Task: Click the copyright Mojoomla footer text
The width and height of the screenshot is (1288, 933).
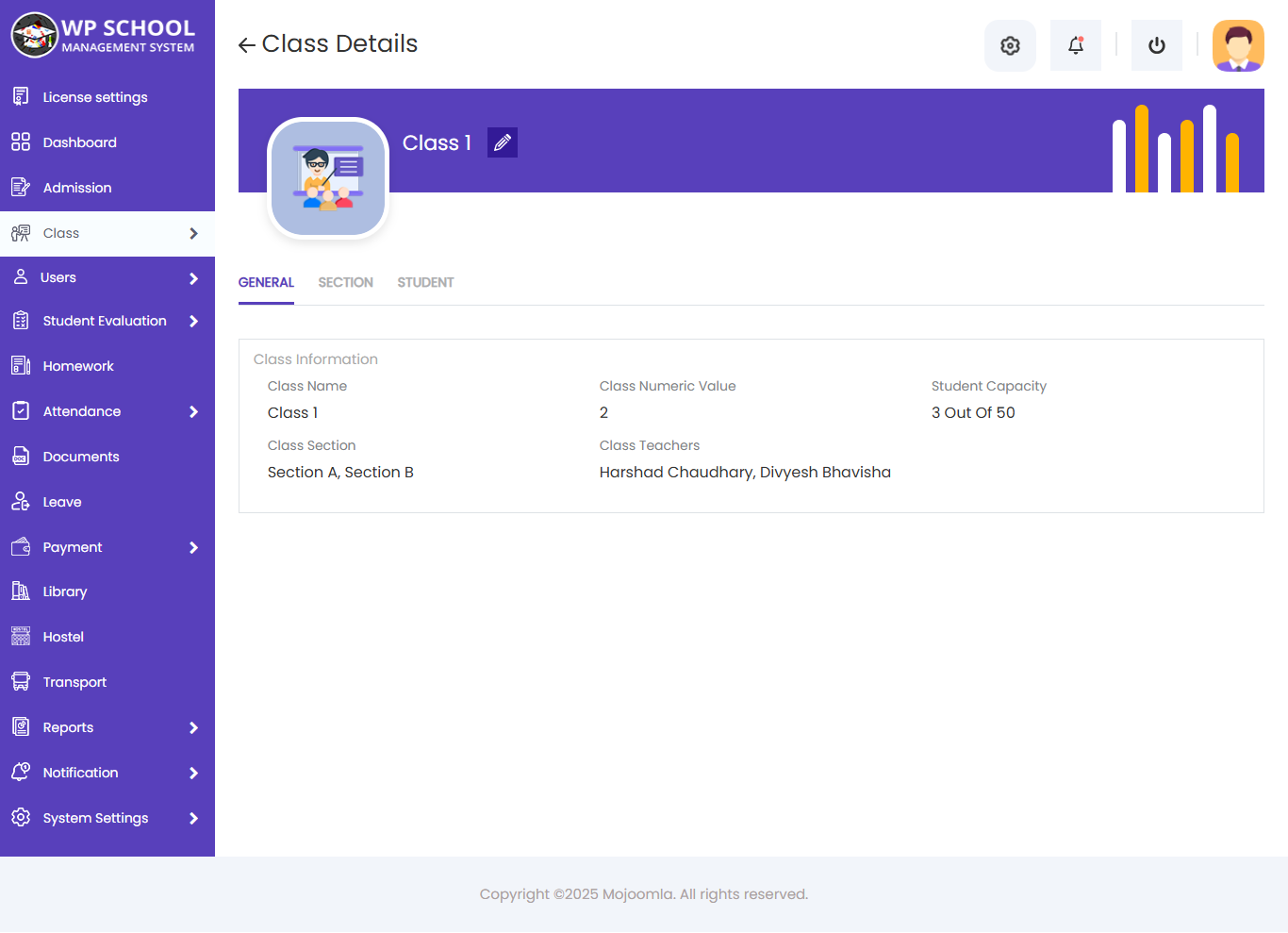Action: [644, 894]
